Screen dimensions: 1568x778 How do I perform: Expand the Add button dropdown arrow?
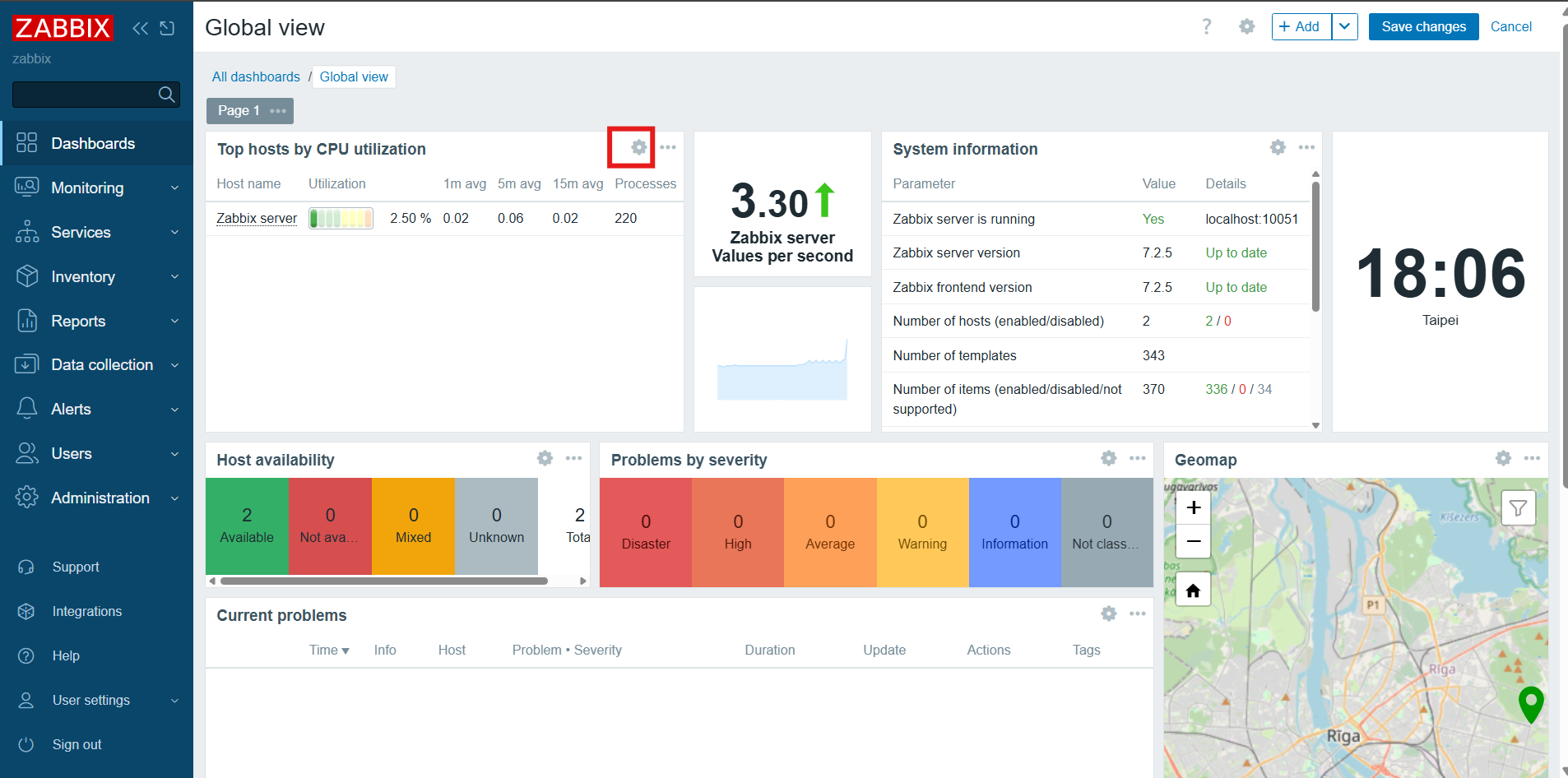[x=1344, y=27]
